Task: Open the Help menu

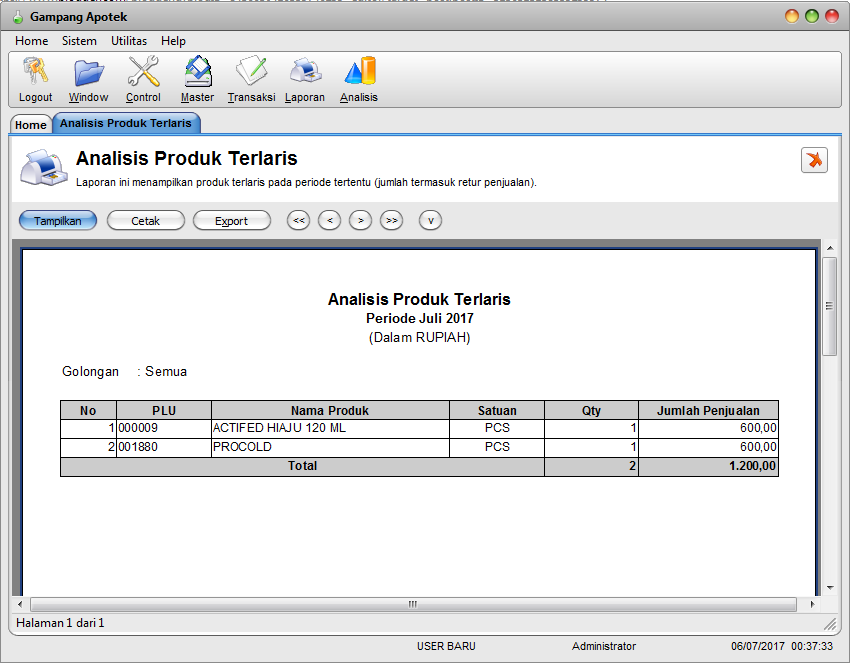Action: point(173,41)
